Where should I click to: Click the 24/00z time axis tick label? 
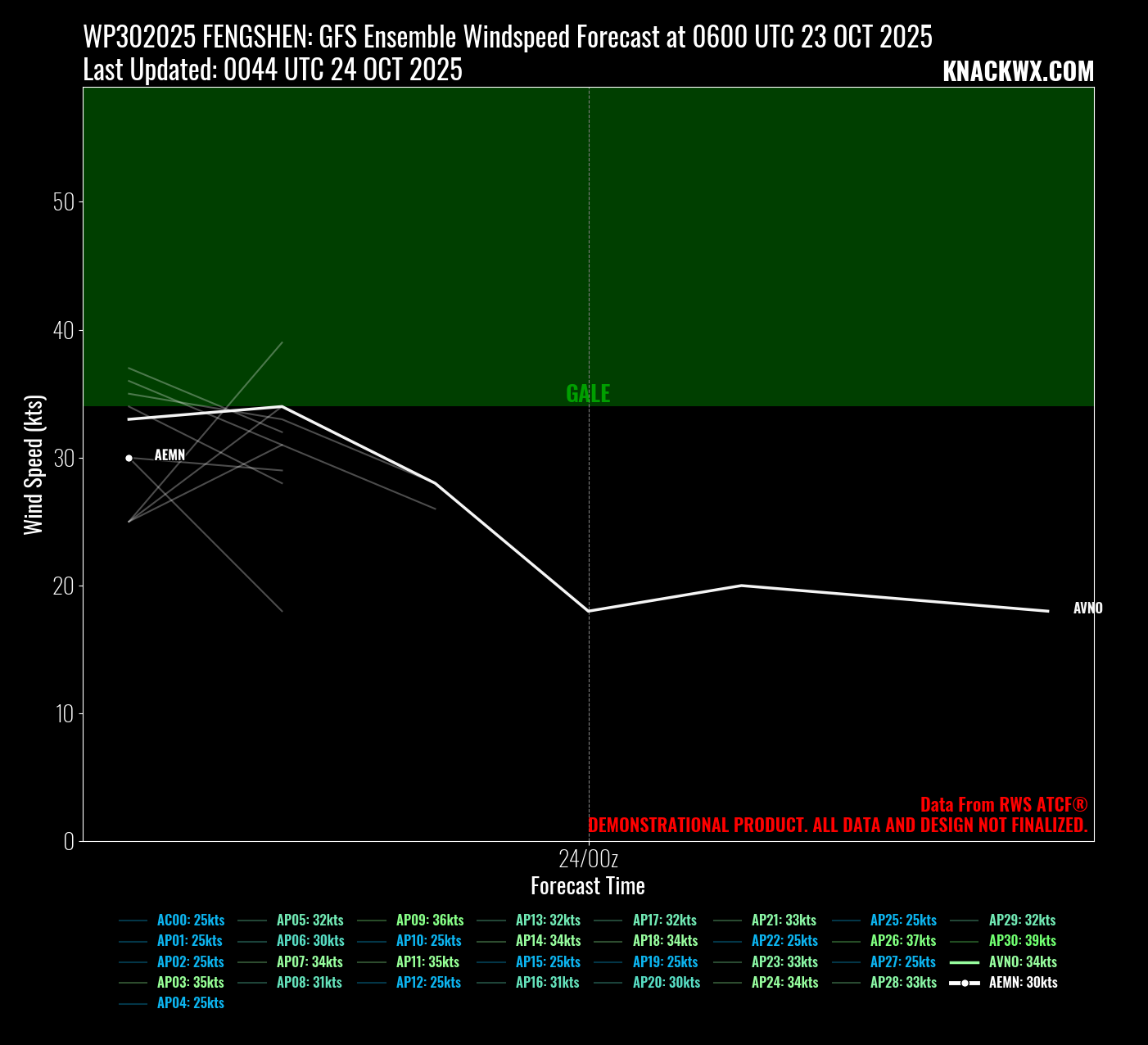588,859
